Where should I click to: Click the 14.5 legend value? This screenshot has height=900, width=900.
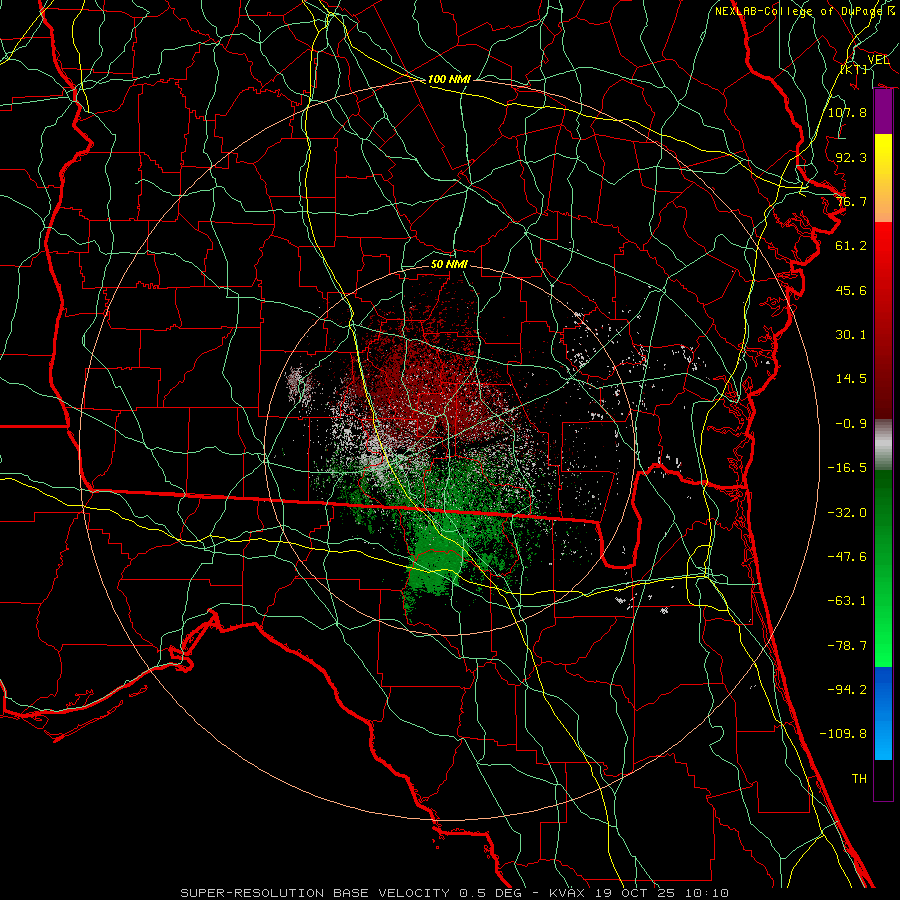point(851,379)
